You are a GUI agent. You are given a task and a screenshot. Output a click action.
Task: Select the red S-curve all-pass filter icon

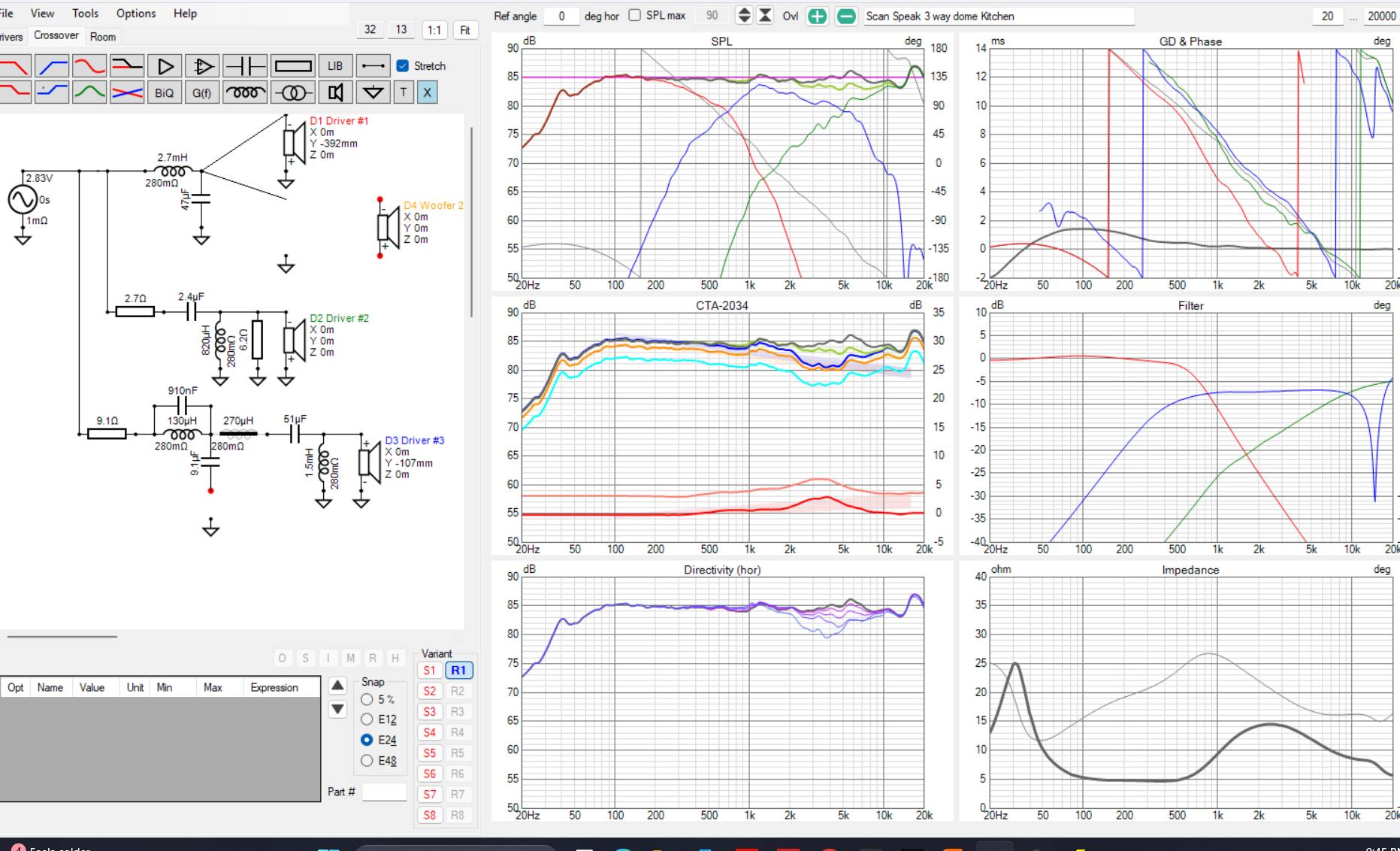(89, 66)
